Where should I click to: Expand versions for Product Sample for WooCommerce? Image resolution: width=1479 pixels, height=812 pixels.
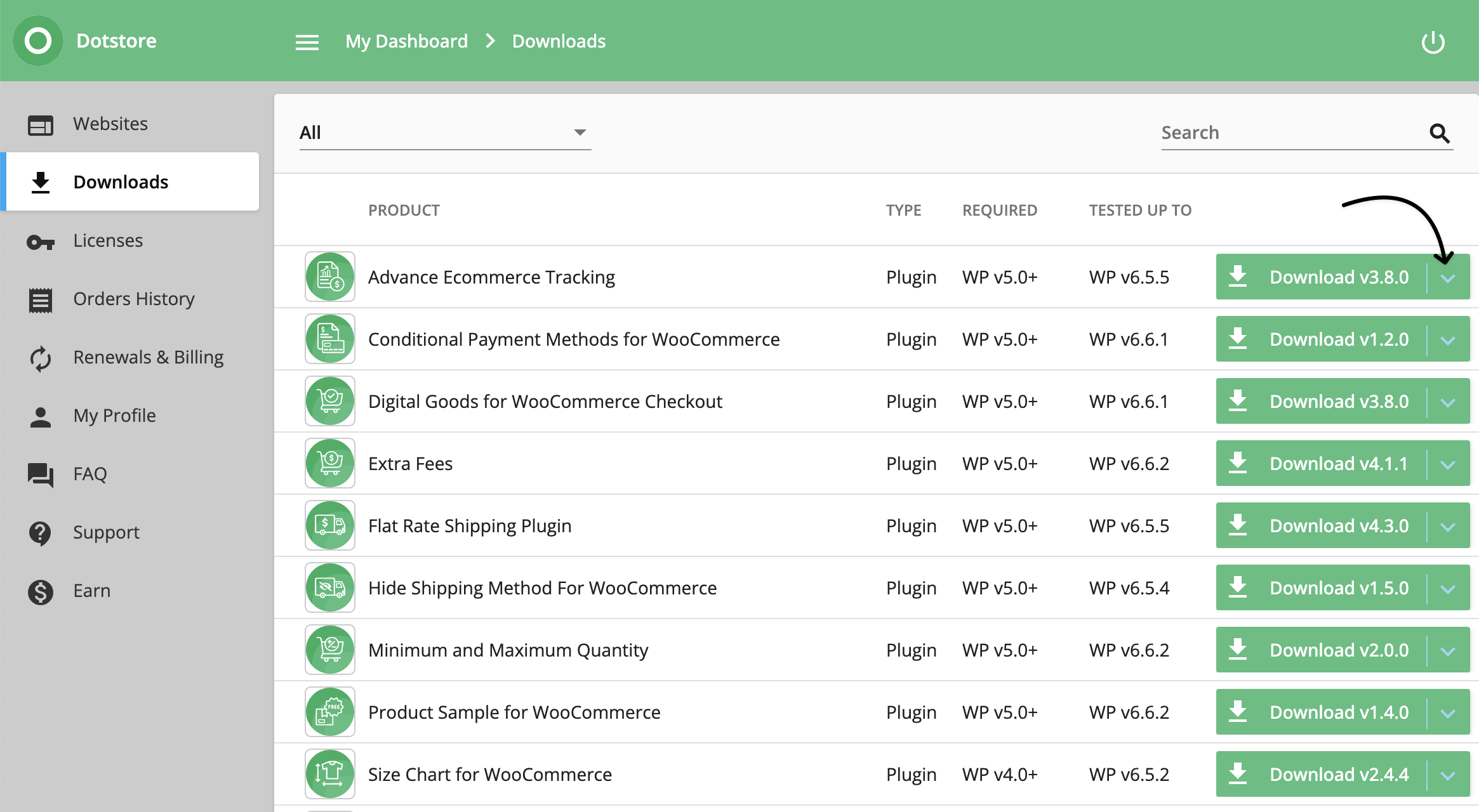pyautogui.click(x=1448, y=712)
